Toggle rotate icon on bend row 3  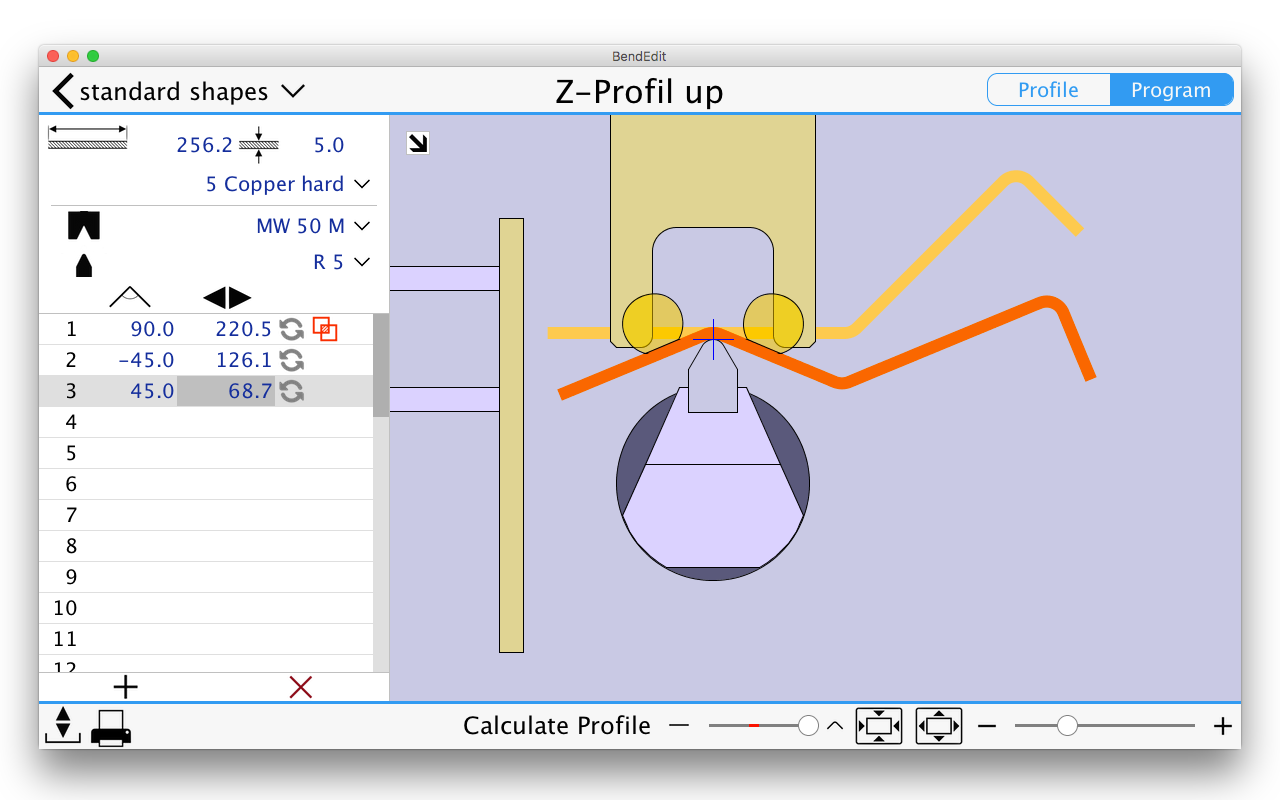pyautogui.click(x=291, y=391)
